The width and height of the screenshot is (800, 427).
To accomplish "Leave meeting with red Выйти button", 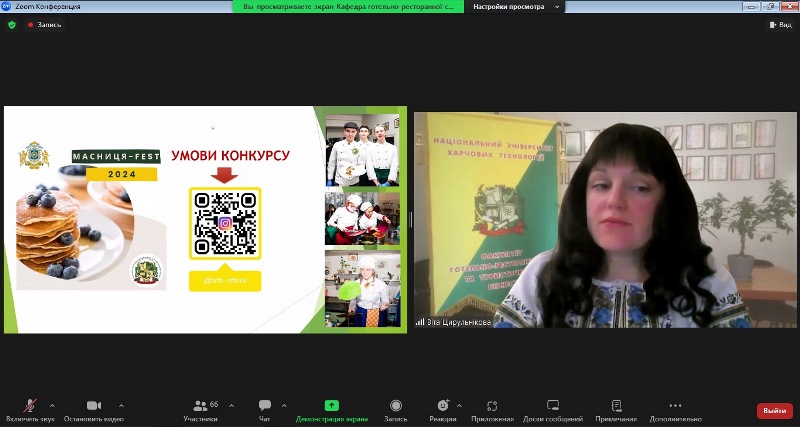I will coord(774,411).
